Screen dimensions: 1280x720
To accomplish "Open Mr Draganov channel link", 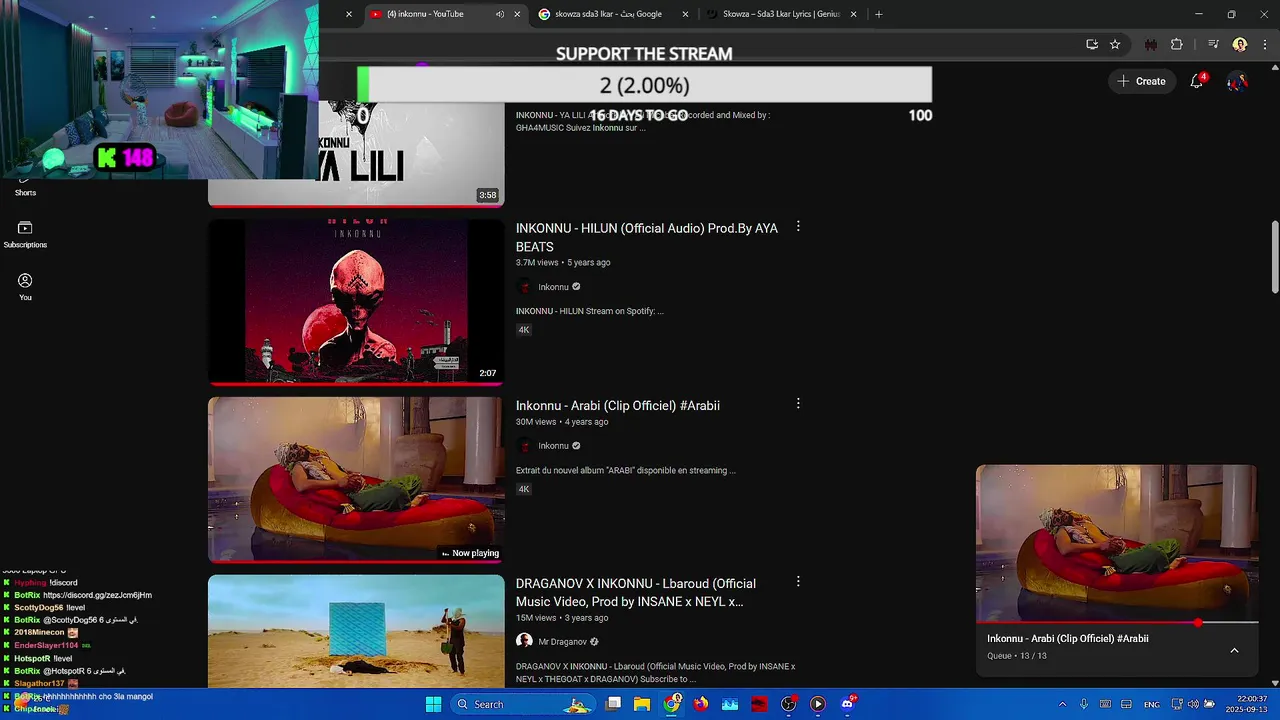I will point(562,641).
